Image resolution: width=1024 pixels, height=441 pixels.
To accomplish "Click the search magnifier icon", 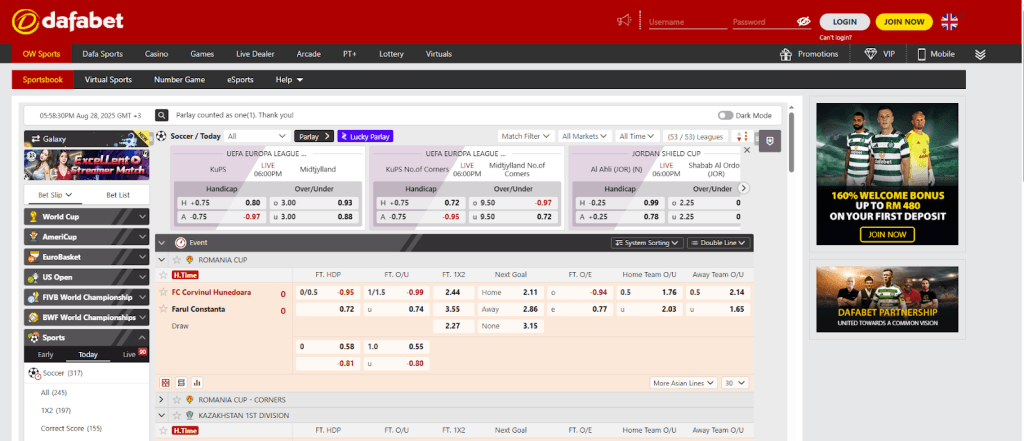I will (162, 115).
